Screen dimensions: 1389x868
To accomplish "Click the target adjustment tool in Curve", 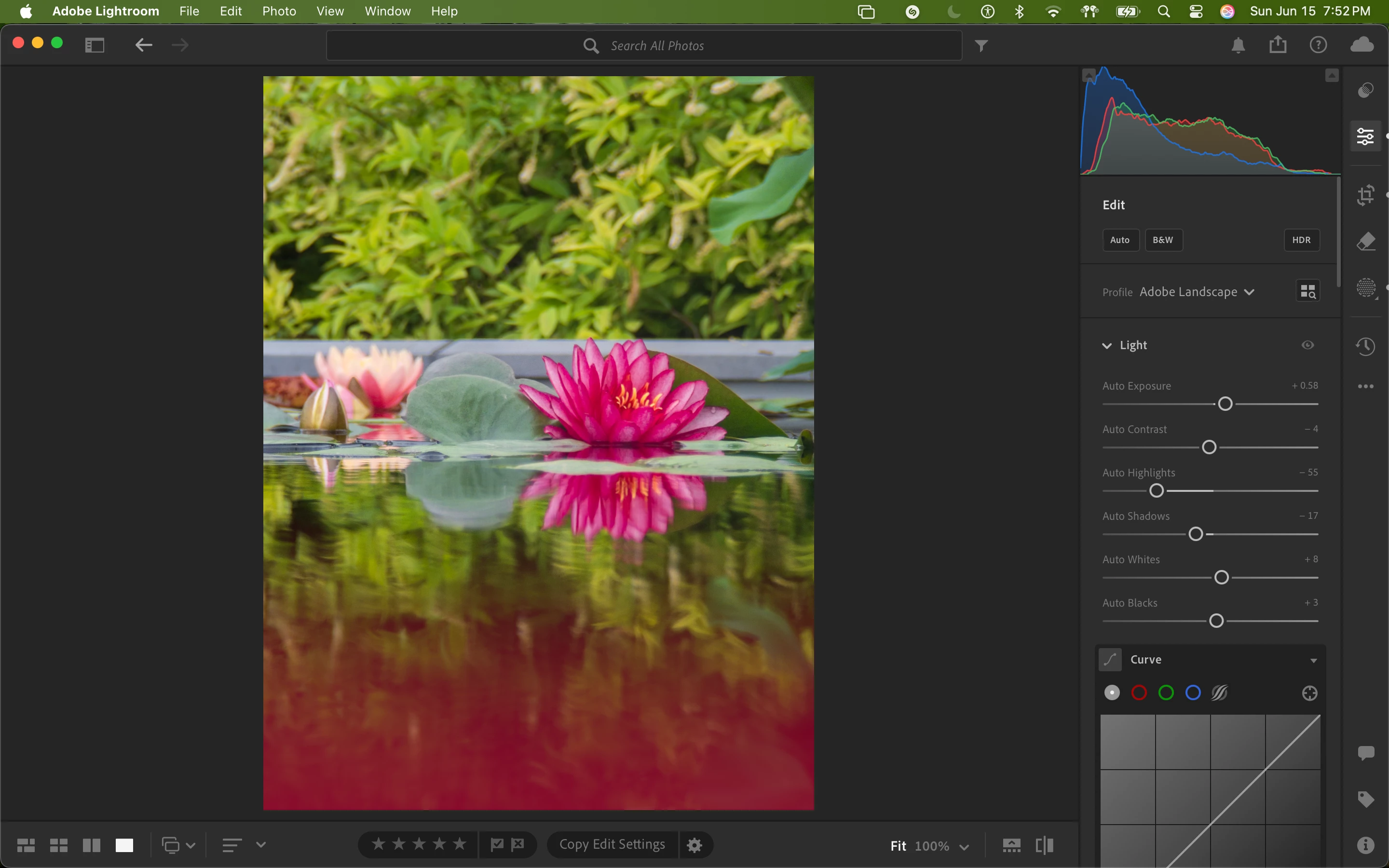I will tap(1309, 693).
